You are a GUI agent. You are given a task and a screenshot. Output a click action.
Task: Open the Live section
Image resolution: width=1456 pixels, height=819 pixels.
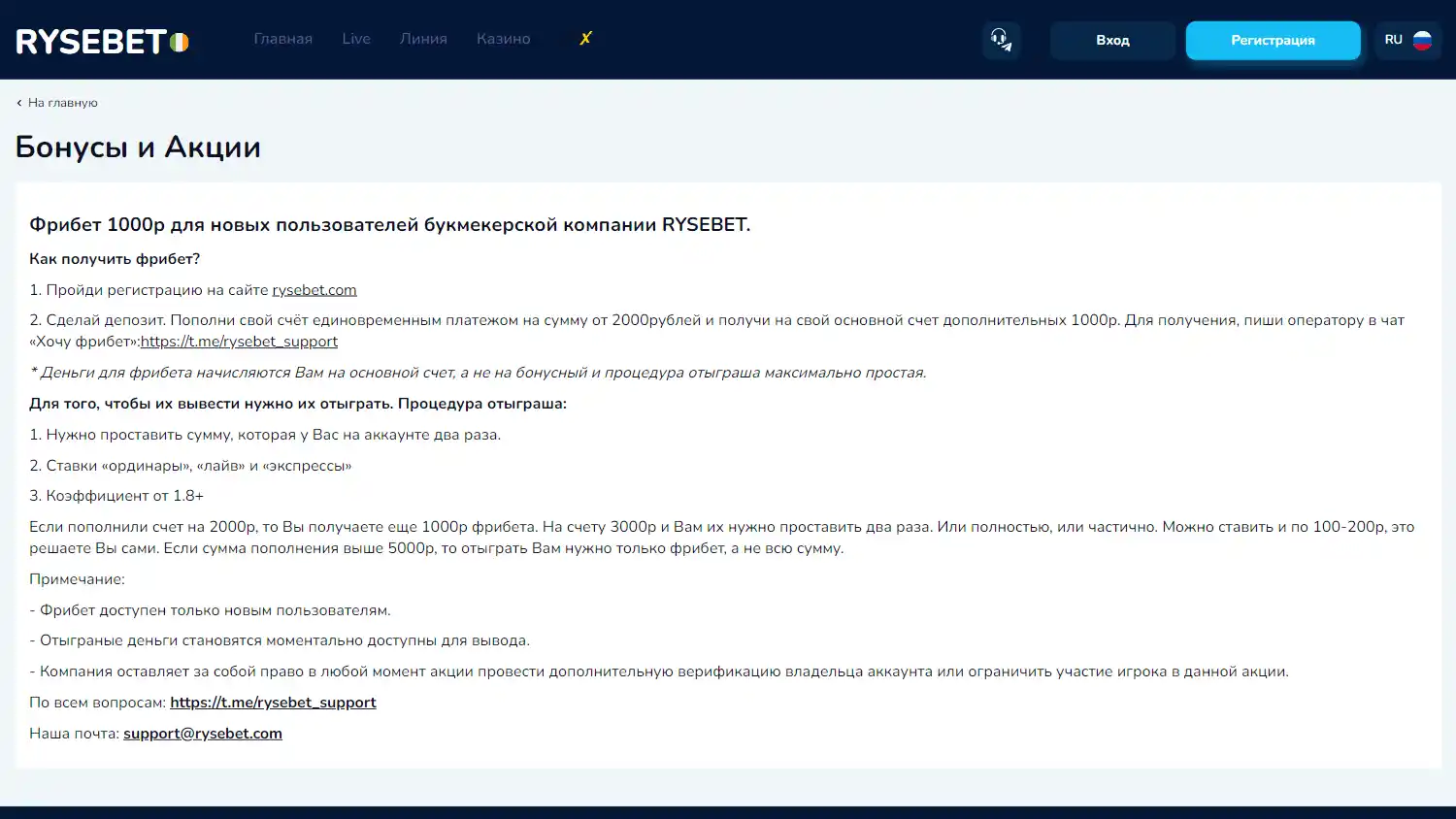[x=356, y=39]
